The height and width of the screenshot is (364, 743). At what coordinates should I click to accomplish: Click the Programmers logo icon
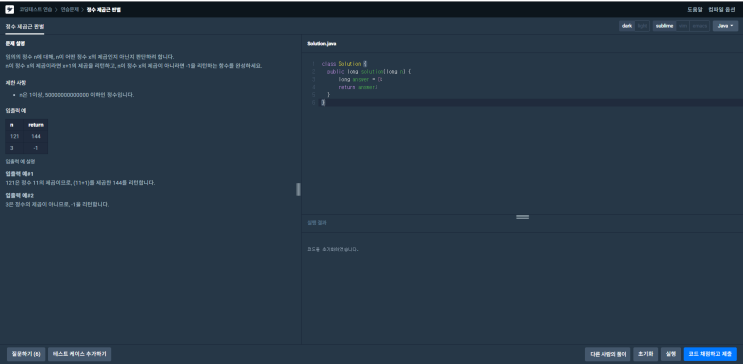(x=9, y=9)
